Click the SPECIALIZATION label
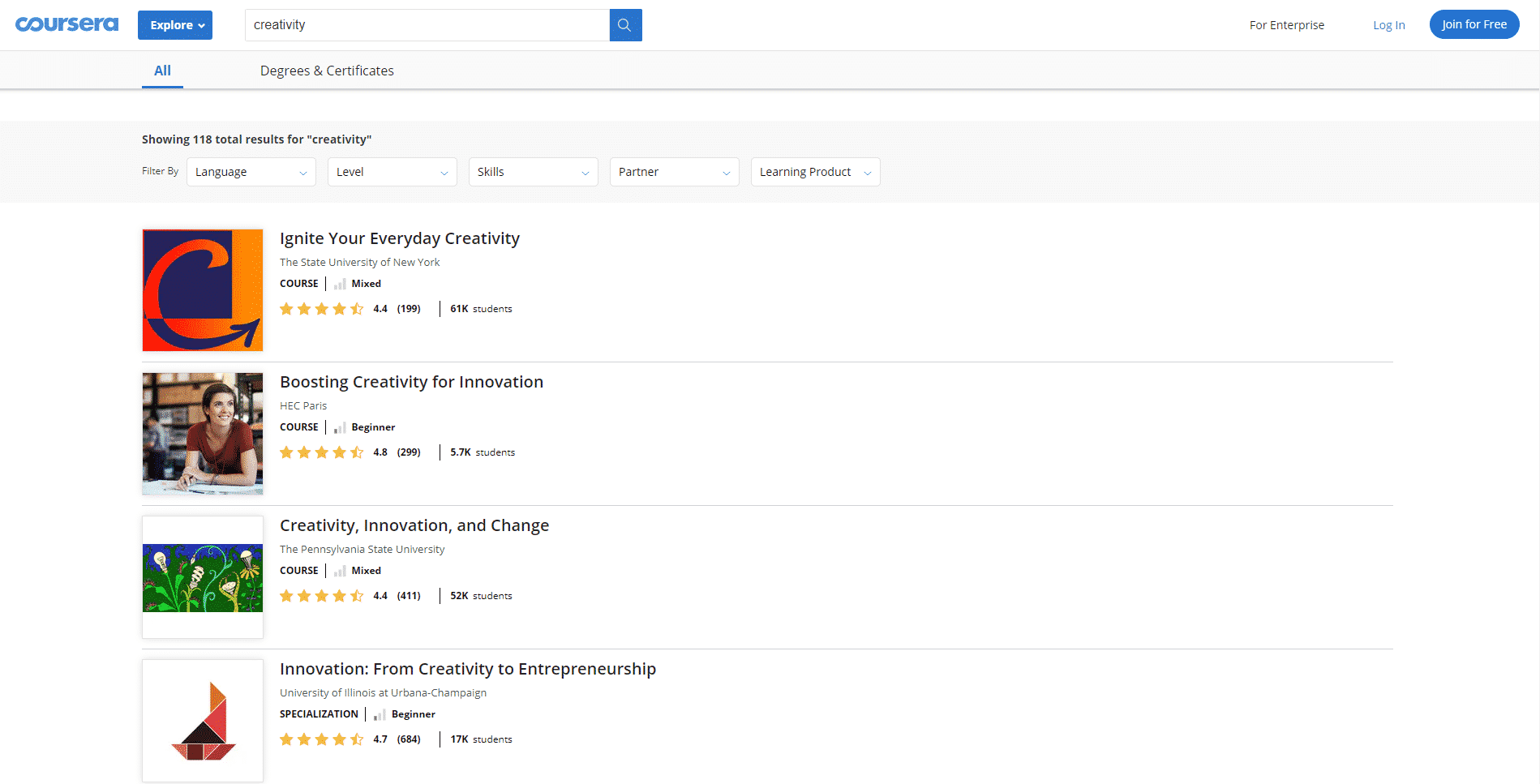The image size is (1540, 784). (x=319, y=714)
